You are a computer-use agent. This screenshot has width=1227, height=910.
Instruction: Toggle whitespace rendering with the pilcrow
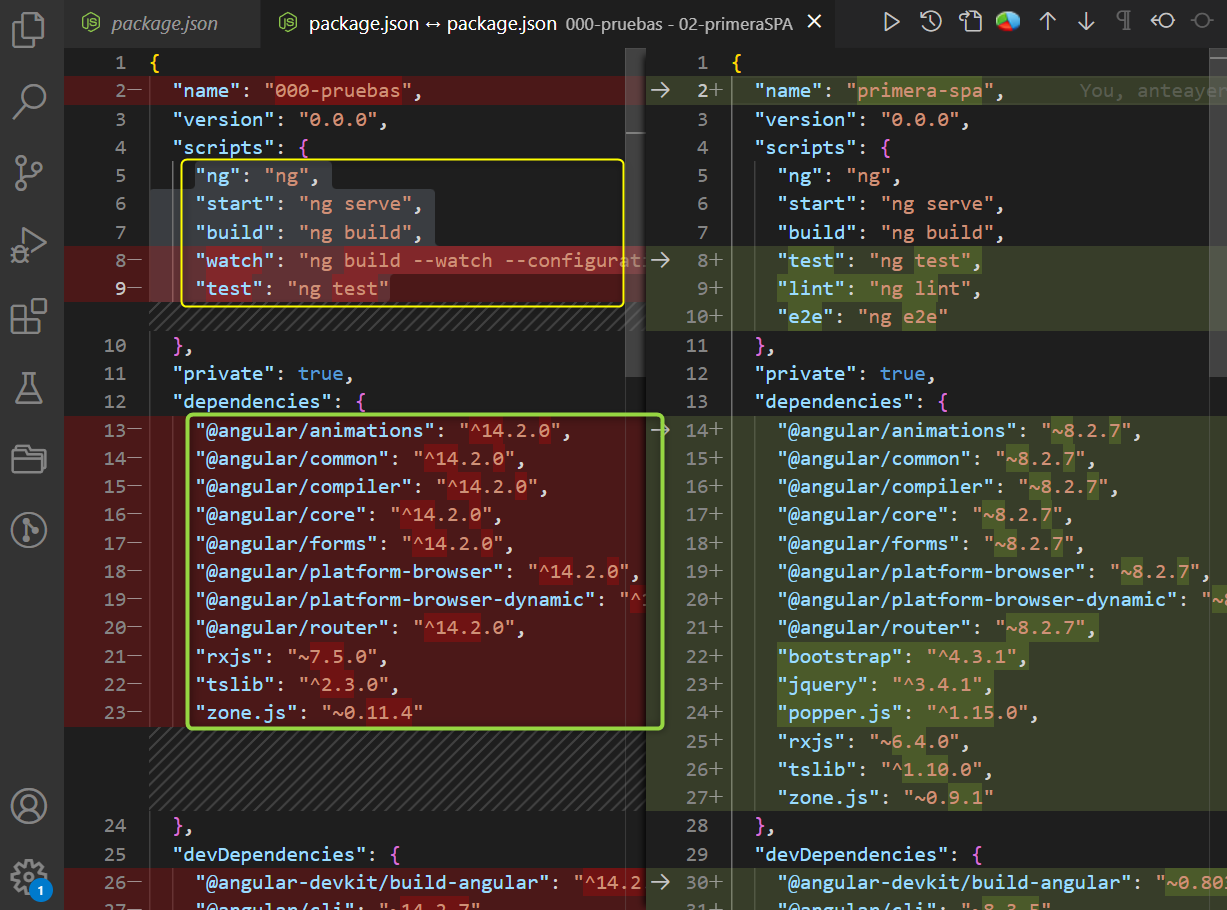pyautogui.click(x=1123, y=20)
